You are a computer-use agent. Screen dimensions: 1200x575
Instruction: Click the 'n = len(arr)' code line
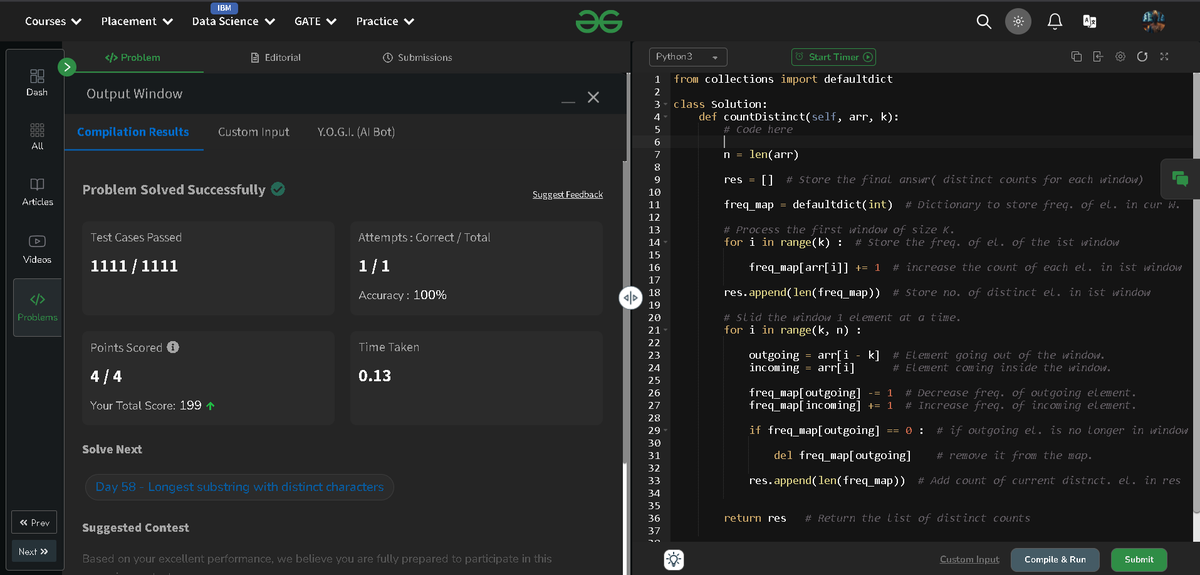click(761, 154)
